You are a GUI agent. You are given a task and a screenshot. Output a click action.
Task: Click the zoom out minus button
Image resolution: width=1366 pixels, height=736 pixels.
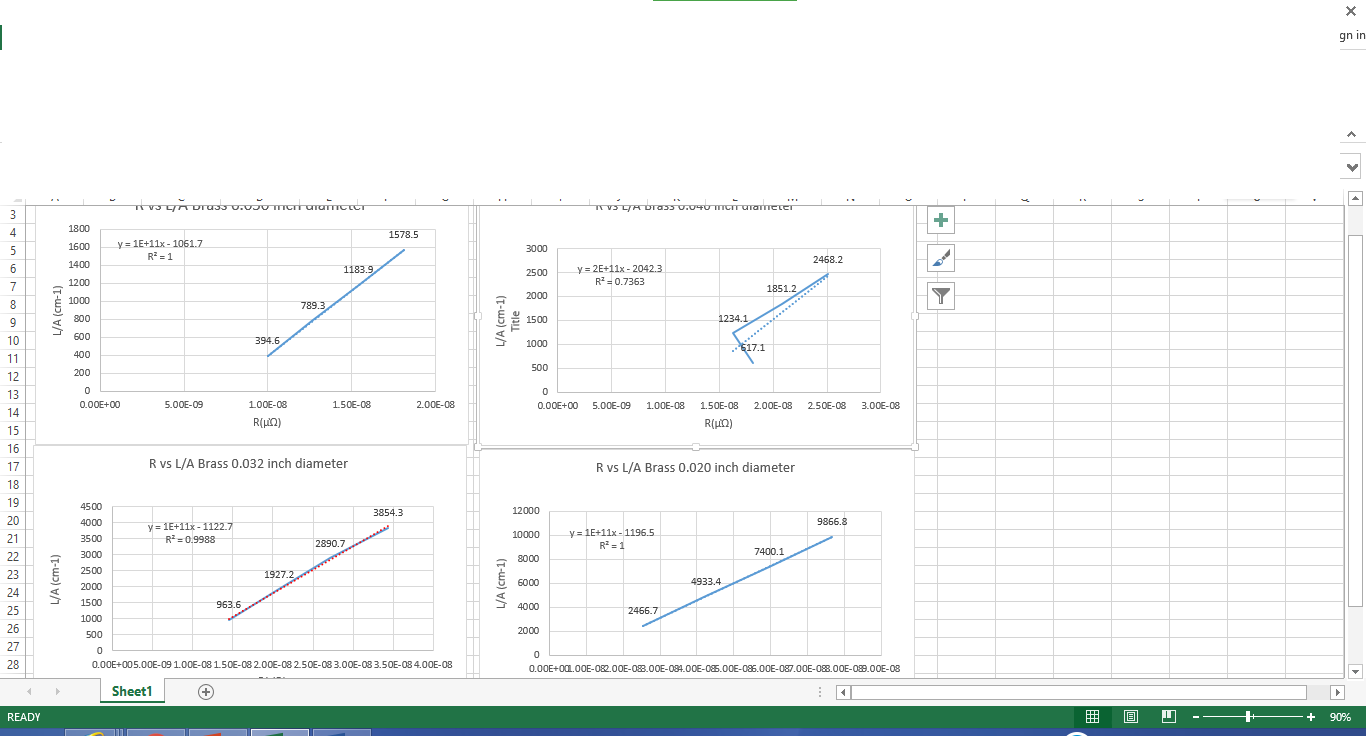click(1195, 717)
